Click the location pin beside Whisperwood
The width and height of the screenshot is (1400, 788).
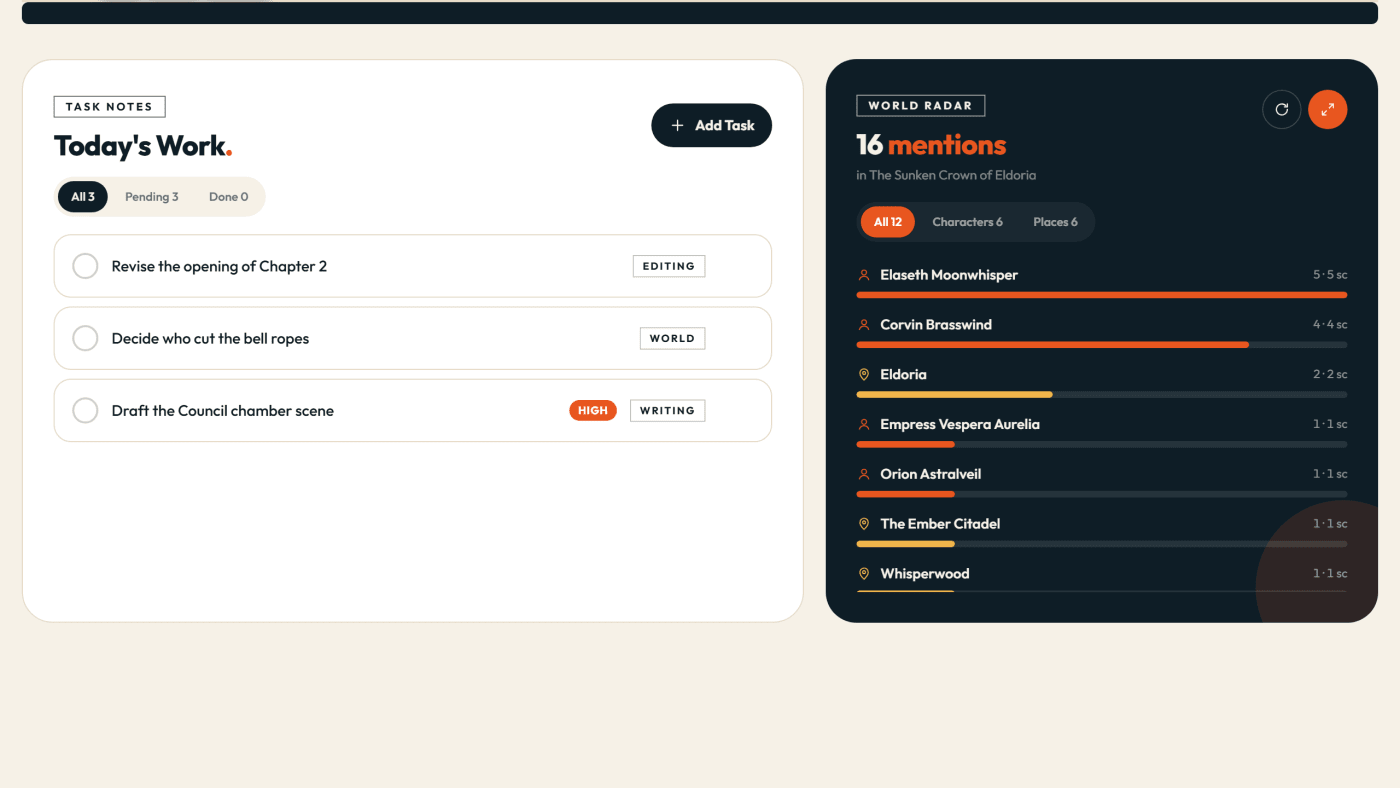tap(864, 574)
